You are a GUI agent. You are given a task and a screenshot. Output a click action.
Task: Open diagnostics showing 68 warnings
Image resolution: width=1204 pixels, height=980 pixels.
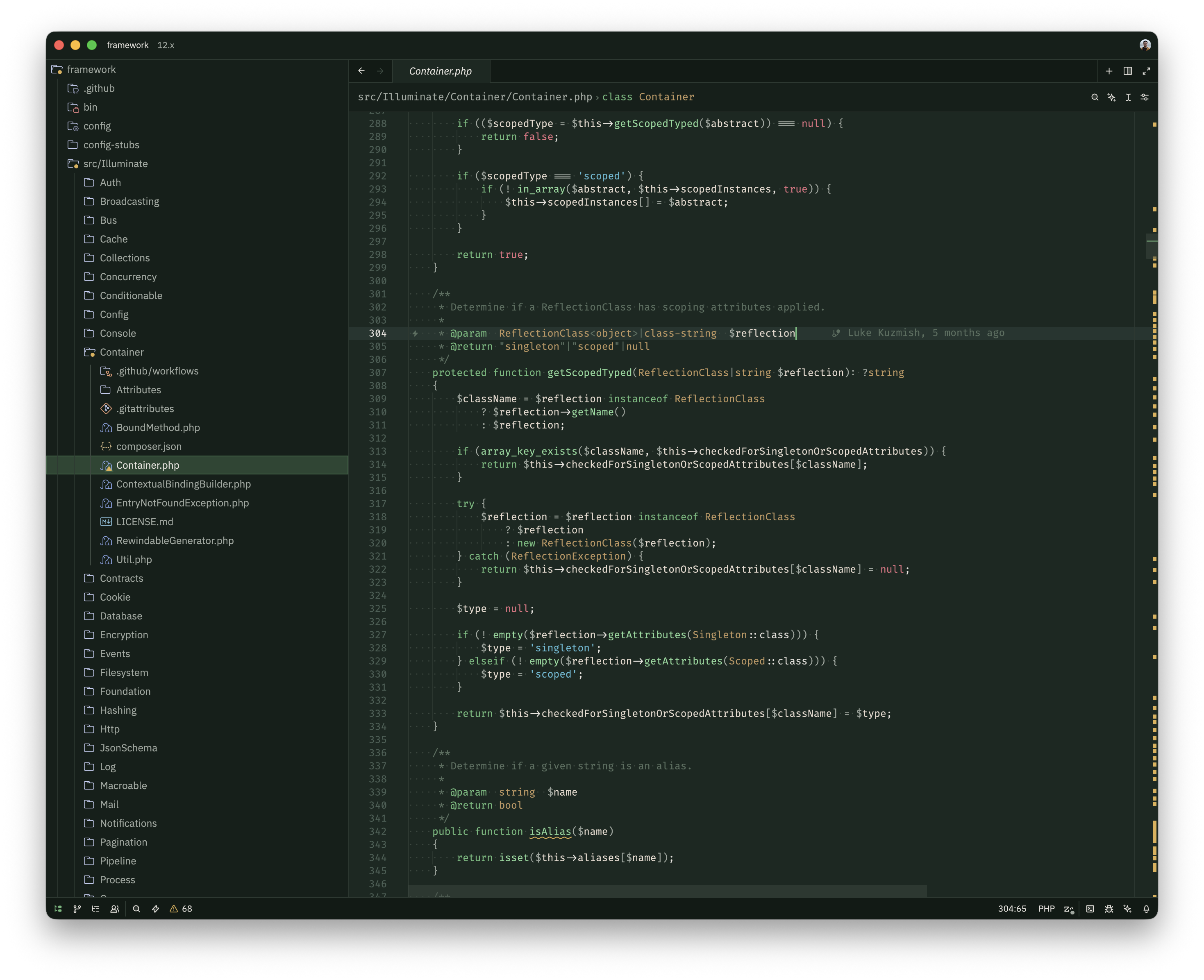tap(181, 909)
